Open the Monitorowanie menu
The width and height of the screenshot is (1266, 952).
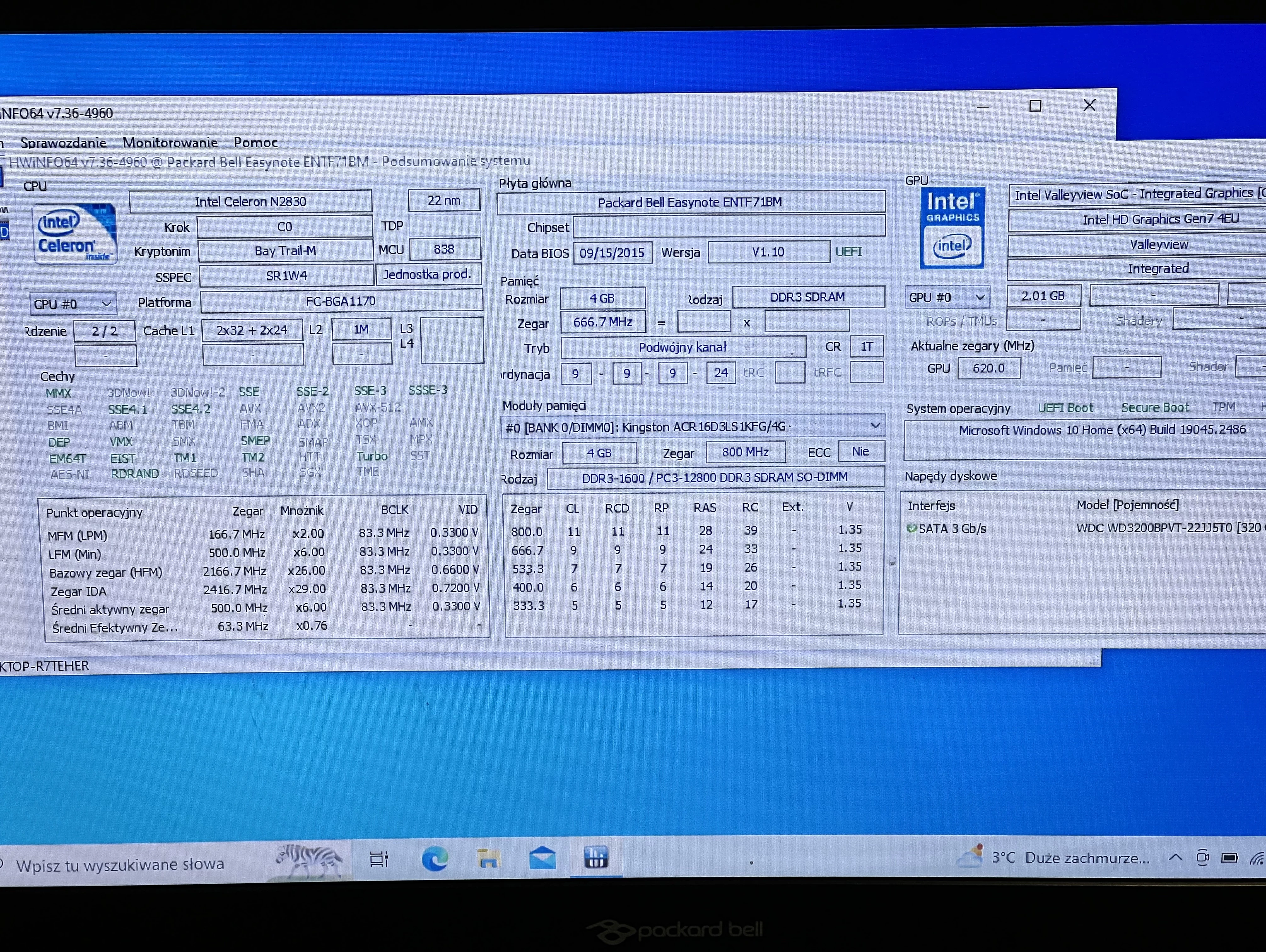pyautogui.click(x=170, y=143)
